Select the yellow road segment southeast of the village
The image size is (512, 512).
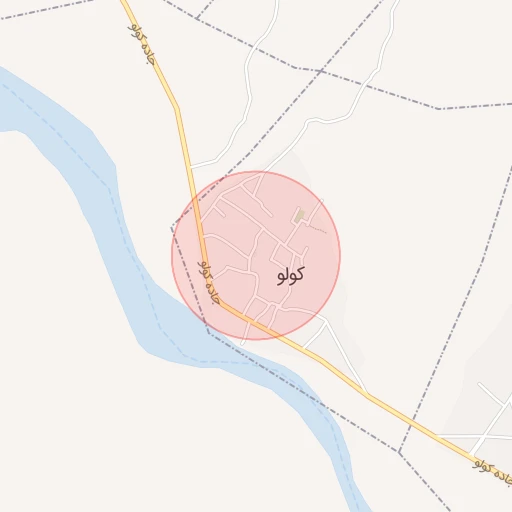[367, 395]
